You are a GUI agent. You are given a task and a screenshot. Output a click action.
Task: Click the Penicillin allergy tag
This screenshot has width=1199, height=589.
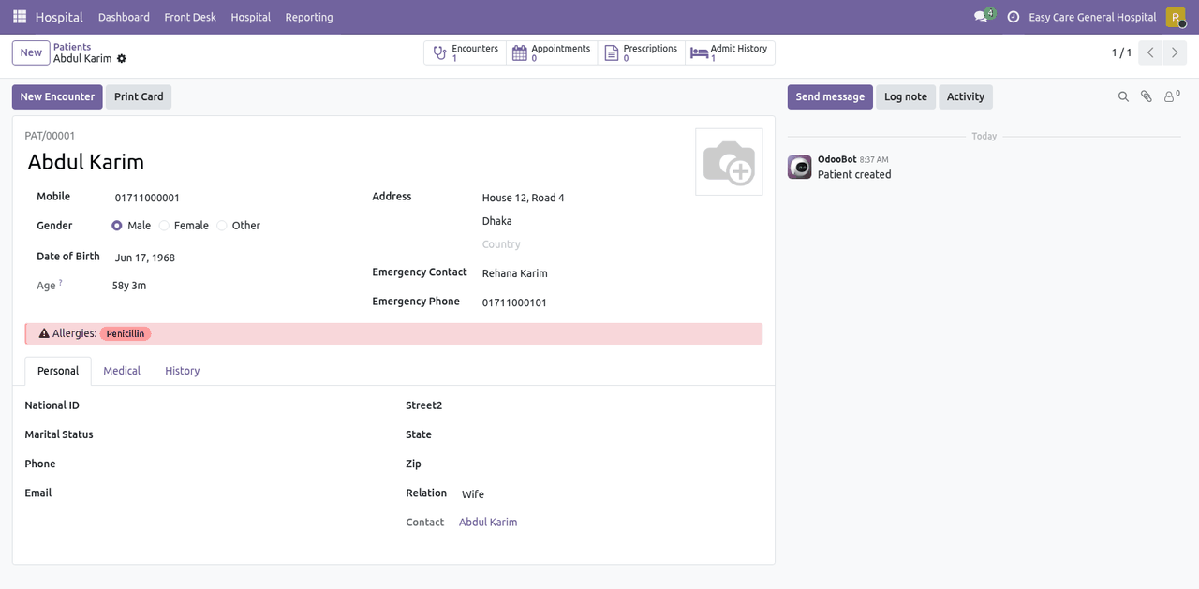click(x=125, y=334)
